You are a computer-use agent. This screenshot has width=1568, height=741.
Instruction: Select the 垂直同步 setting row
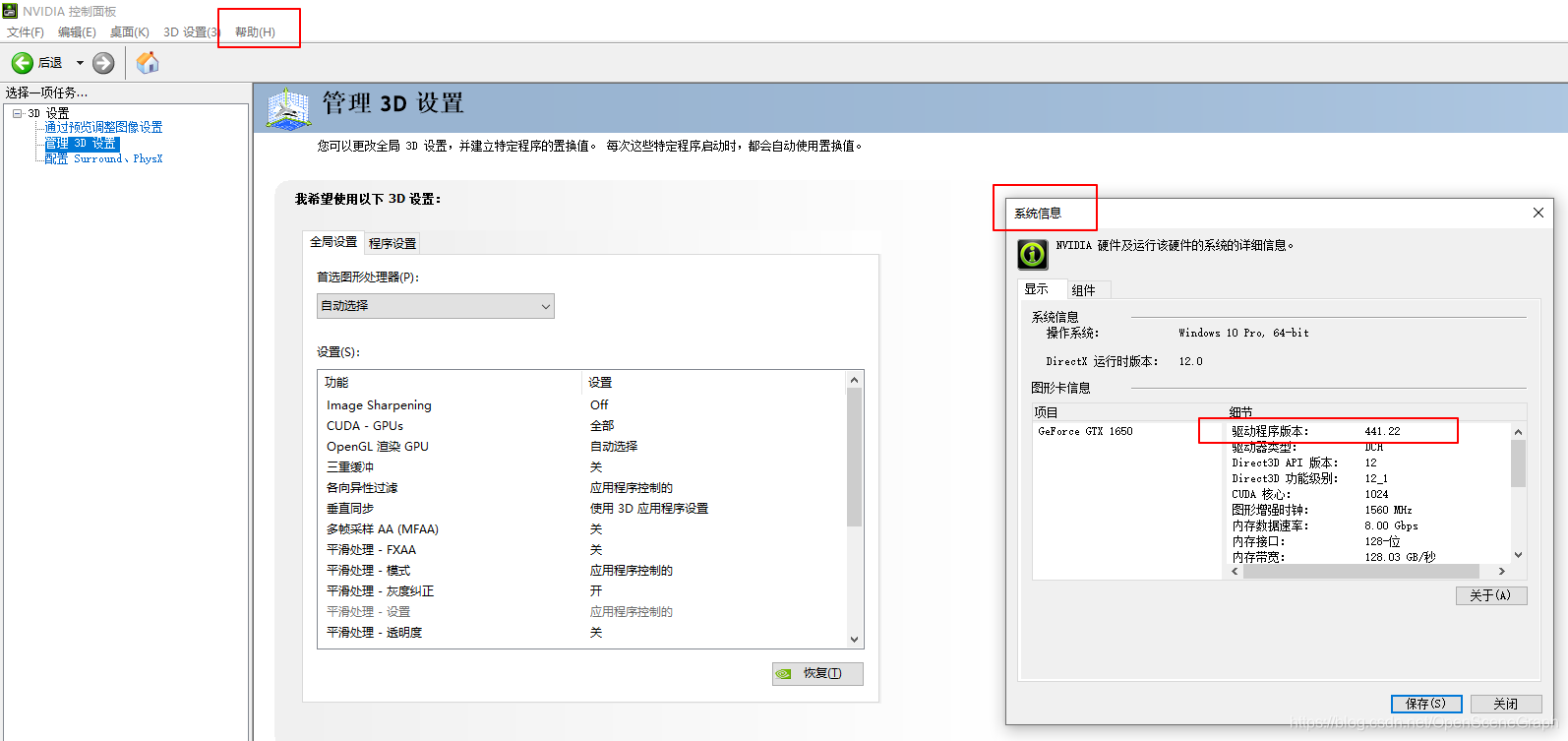pos(581,509)
